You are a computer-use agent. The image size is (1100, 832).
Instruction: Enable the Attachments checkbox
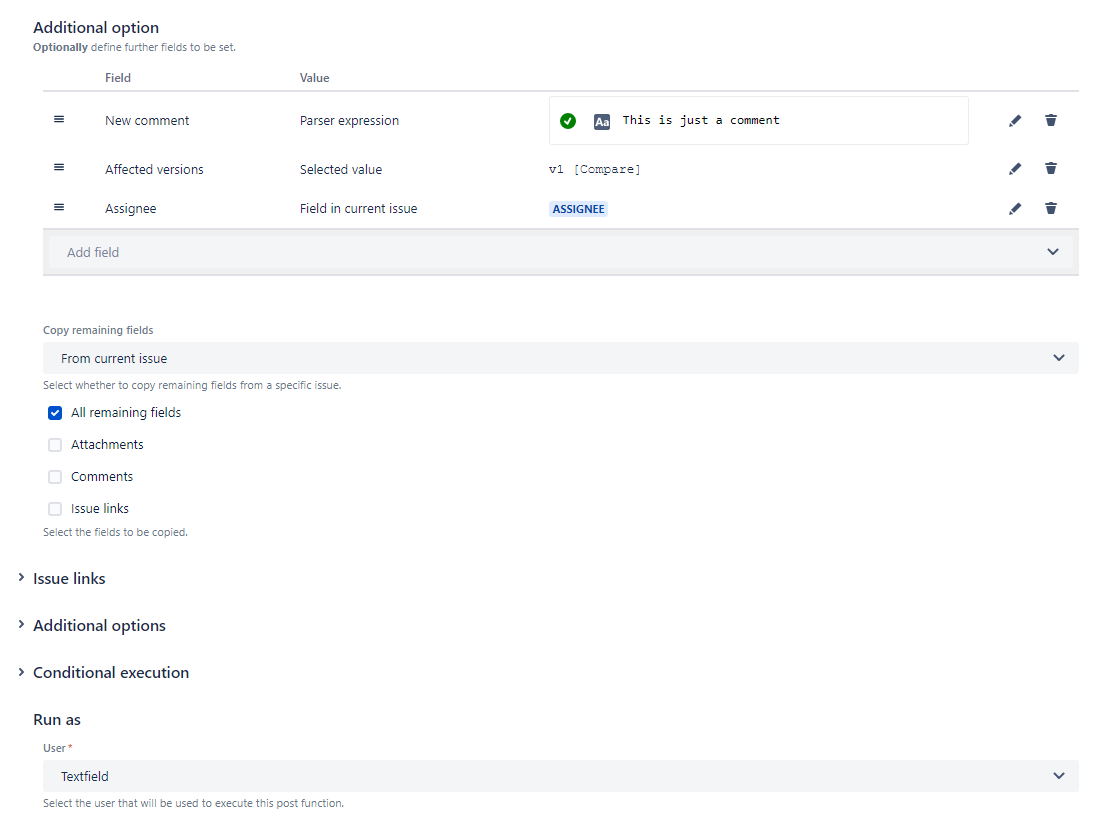point(55,445)
